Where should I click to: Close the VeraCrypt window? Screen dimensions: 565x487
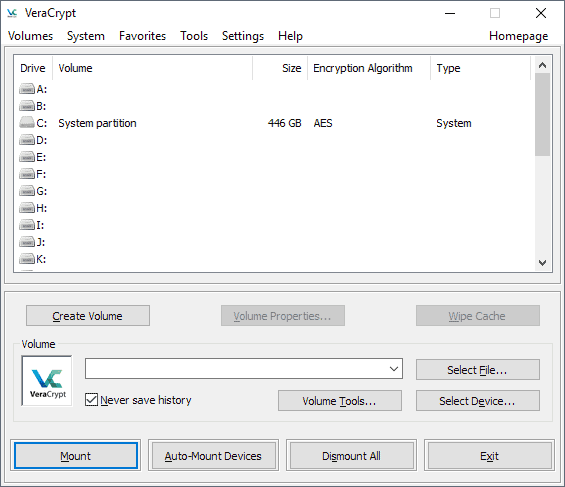(540, 13)
